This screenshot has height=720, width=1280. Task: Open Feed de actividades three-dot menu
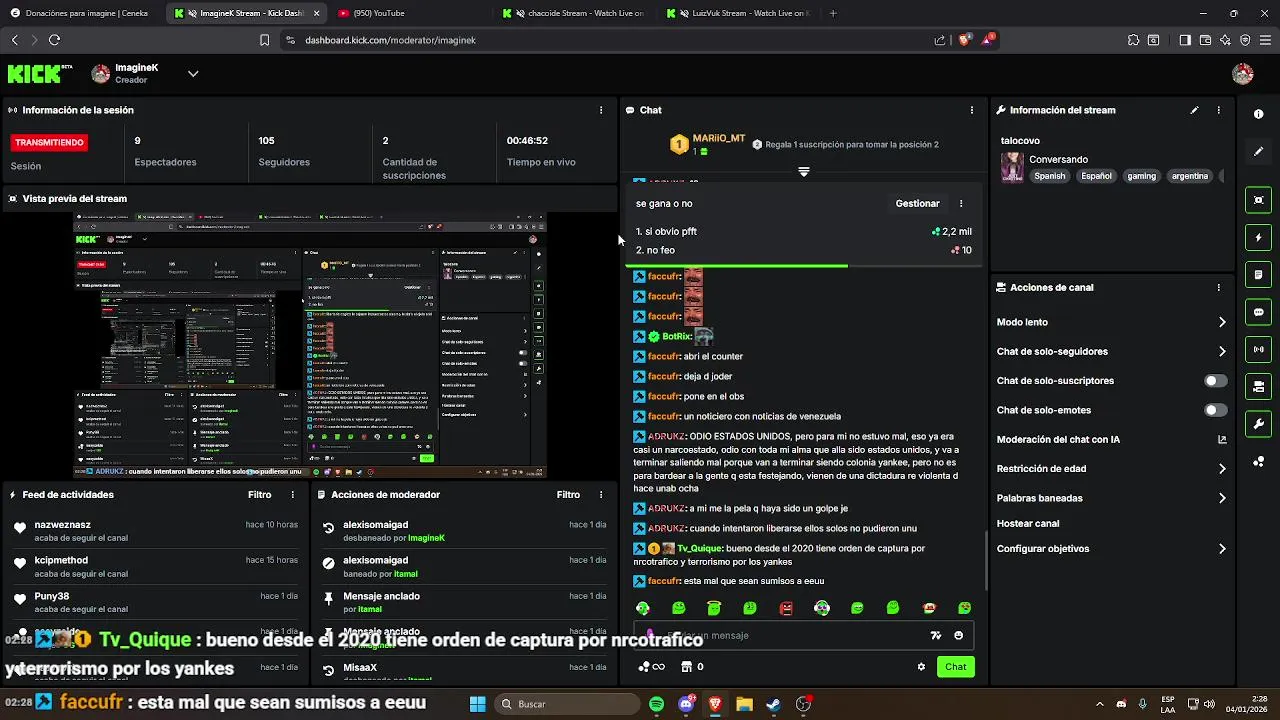click(293, 494)
